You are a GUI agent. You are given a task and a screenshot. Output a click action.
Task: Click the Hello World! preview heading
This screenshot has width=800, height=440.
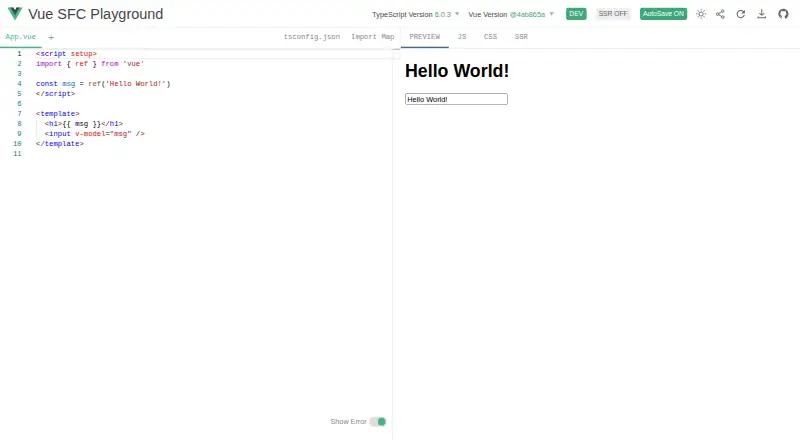tap(457, 71)
